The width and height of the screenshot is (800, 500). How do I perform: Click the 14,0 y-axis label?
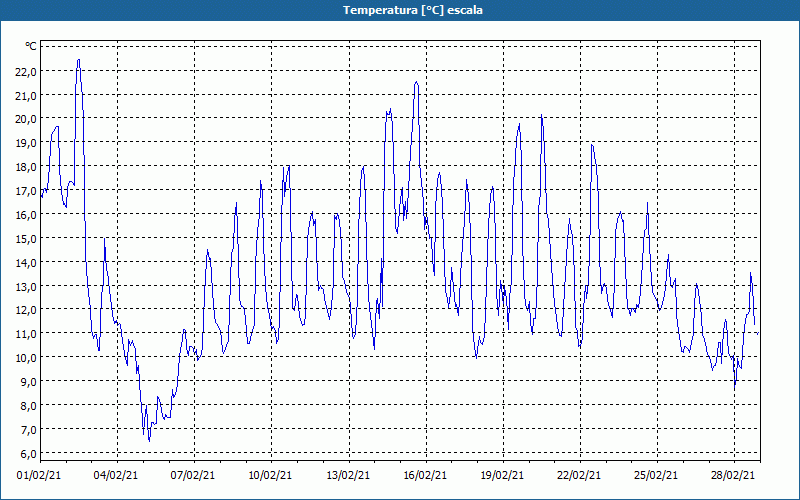coord(26,262)
